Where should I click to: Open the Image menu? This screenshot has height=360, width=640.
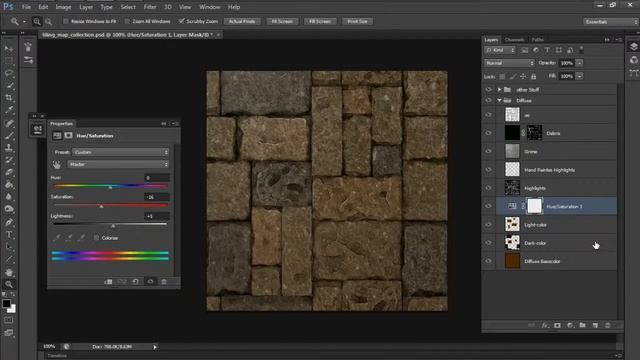pos(63,7)
